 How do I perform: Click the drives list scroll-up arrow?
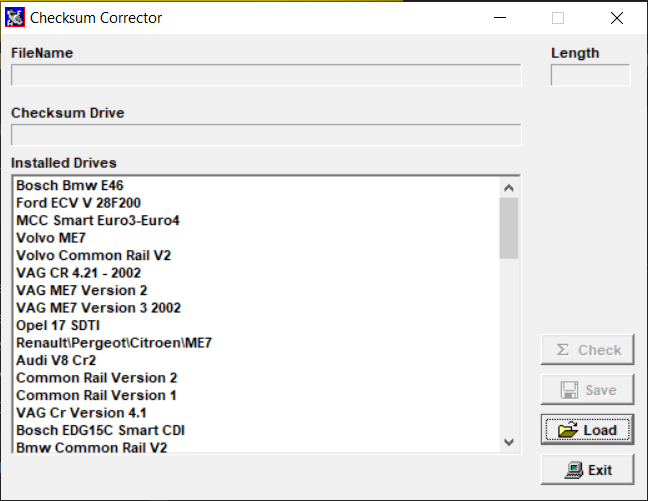click(x=509, y=188)
